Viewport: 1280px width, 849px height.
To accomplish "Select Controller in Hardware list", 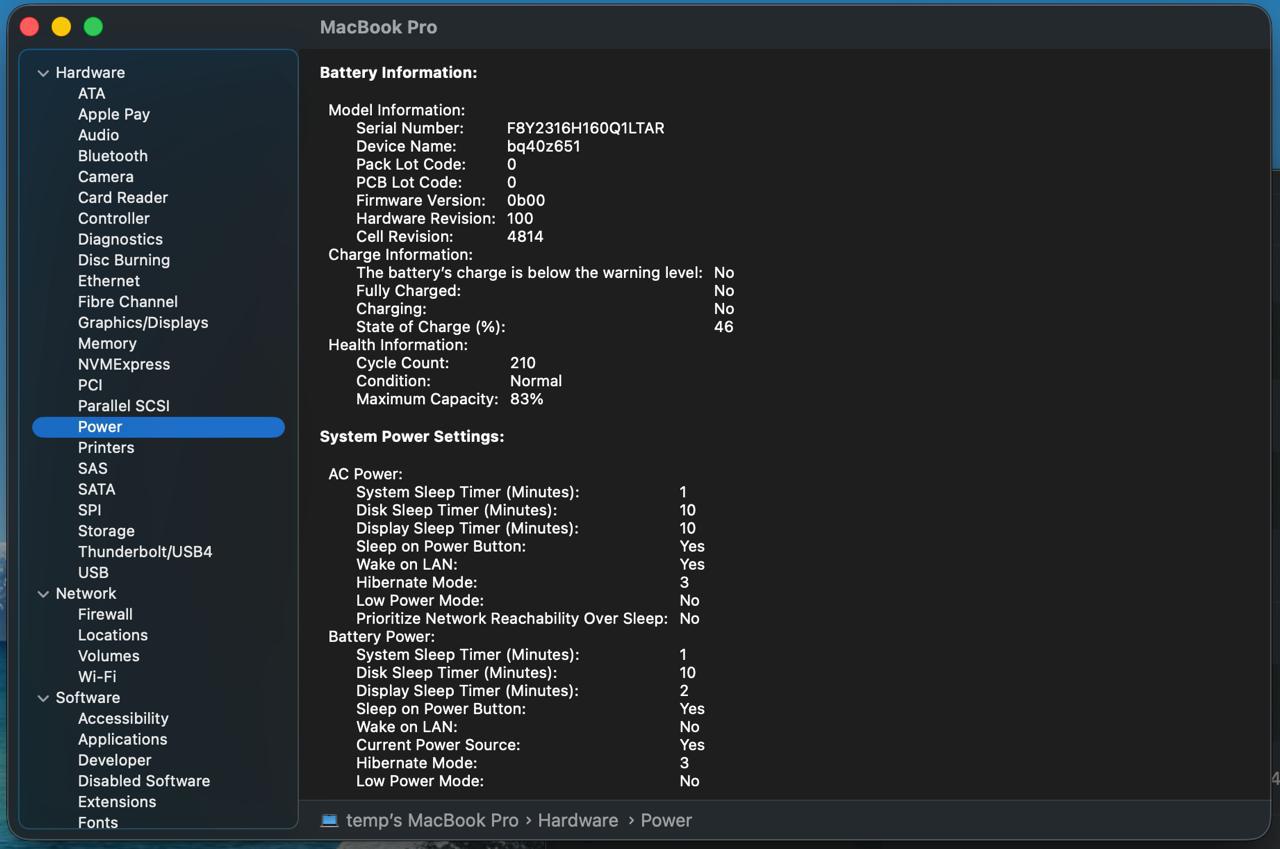I will [x=114, y=218].
